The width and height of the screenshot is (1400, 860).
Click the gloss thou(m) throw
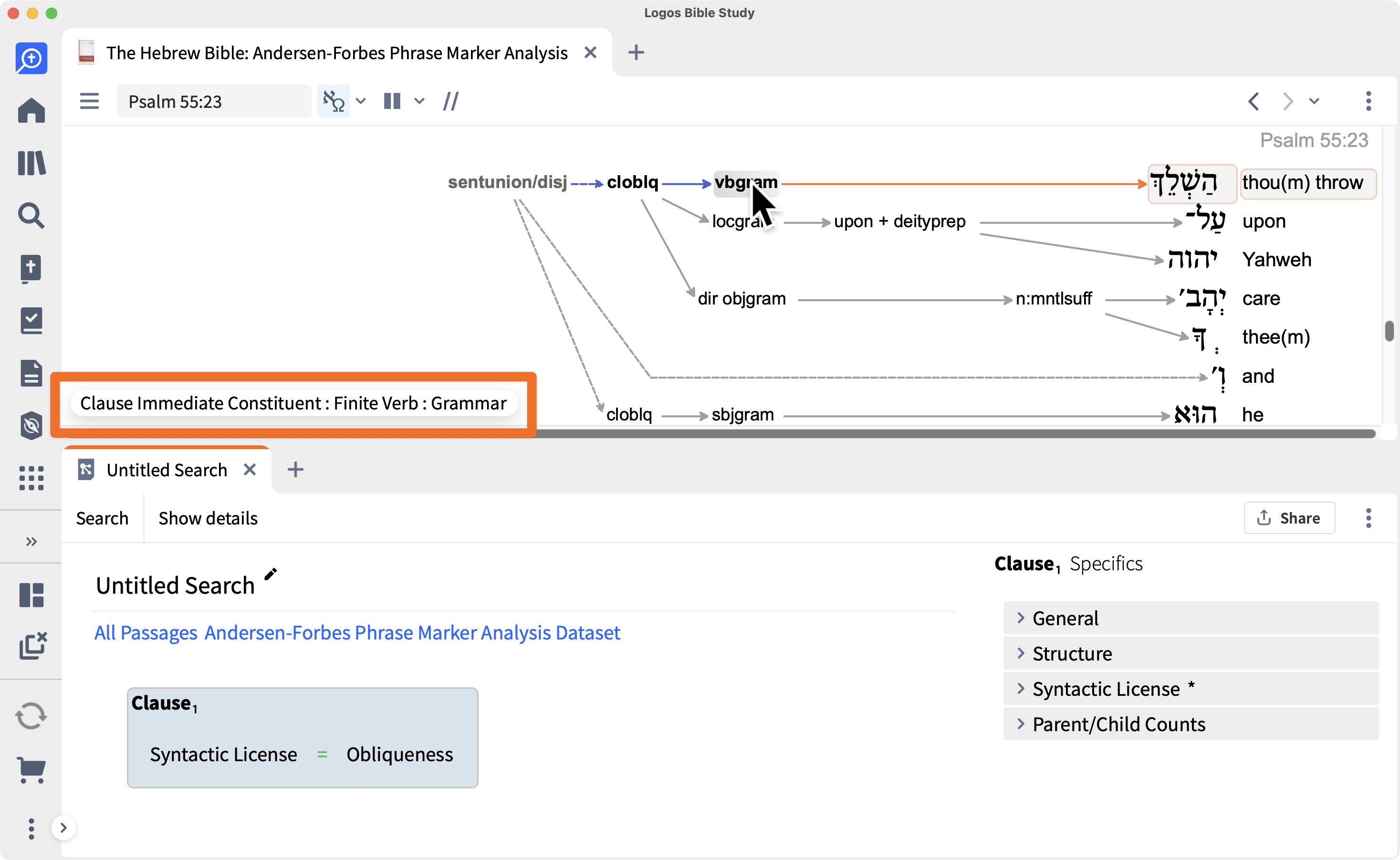1308,183
